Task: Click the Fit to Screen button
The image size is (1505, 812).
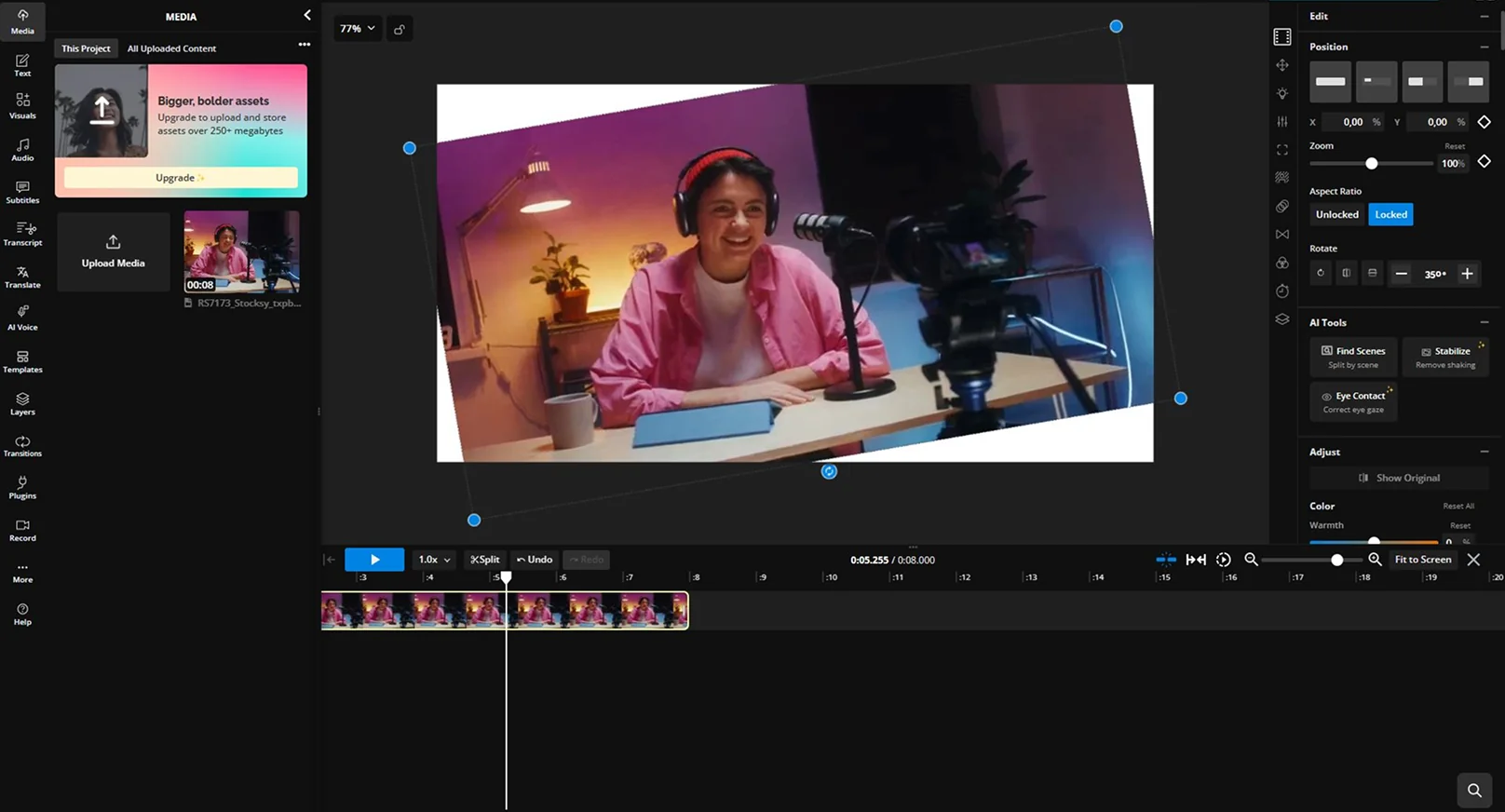Action: pyautogui.click(x=1422, y=560)
